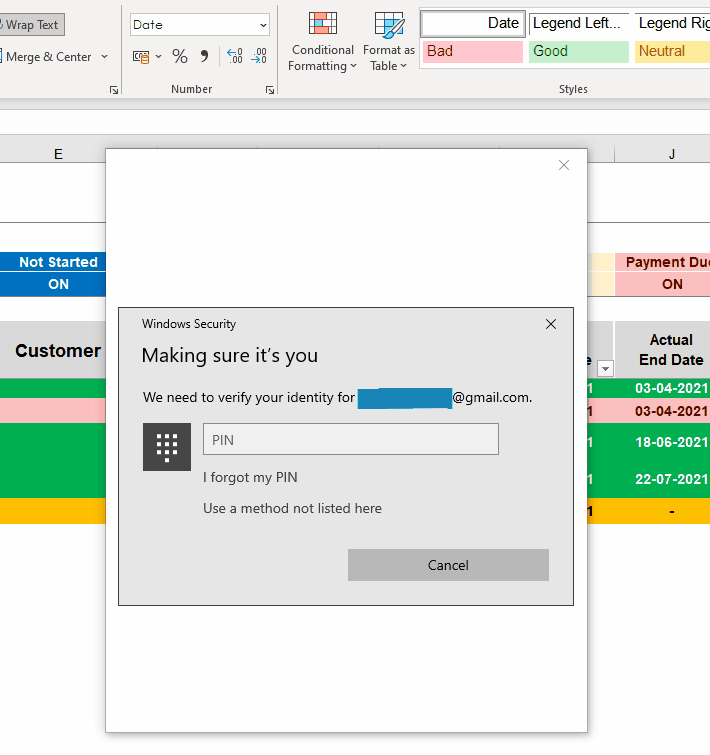
Task: Click the Cancel button
Action: coord(448,565)
